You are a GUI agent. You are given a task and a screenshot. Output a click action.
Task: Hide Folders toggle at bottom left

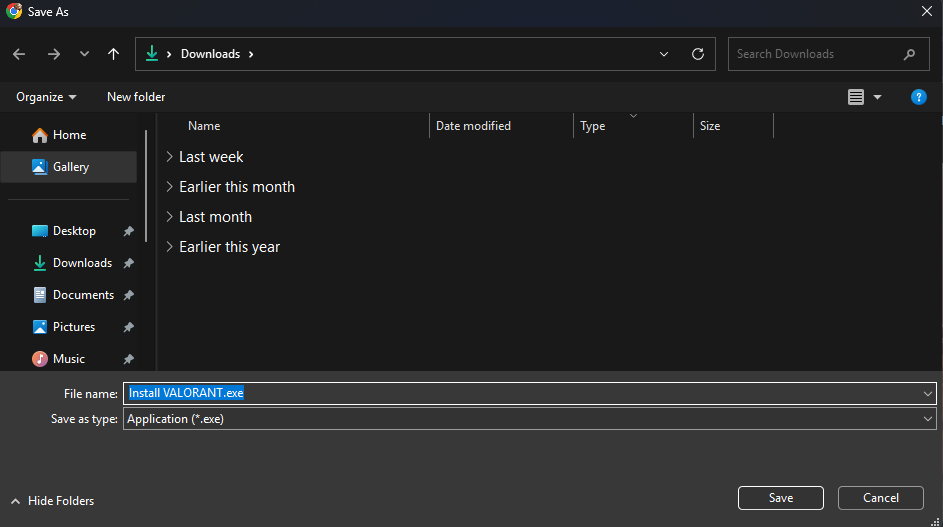52,501
